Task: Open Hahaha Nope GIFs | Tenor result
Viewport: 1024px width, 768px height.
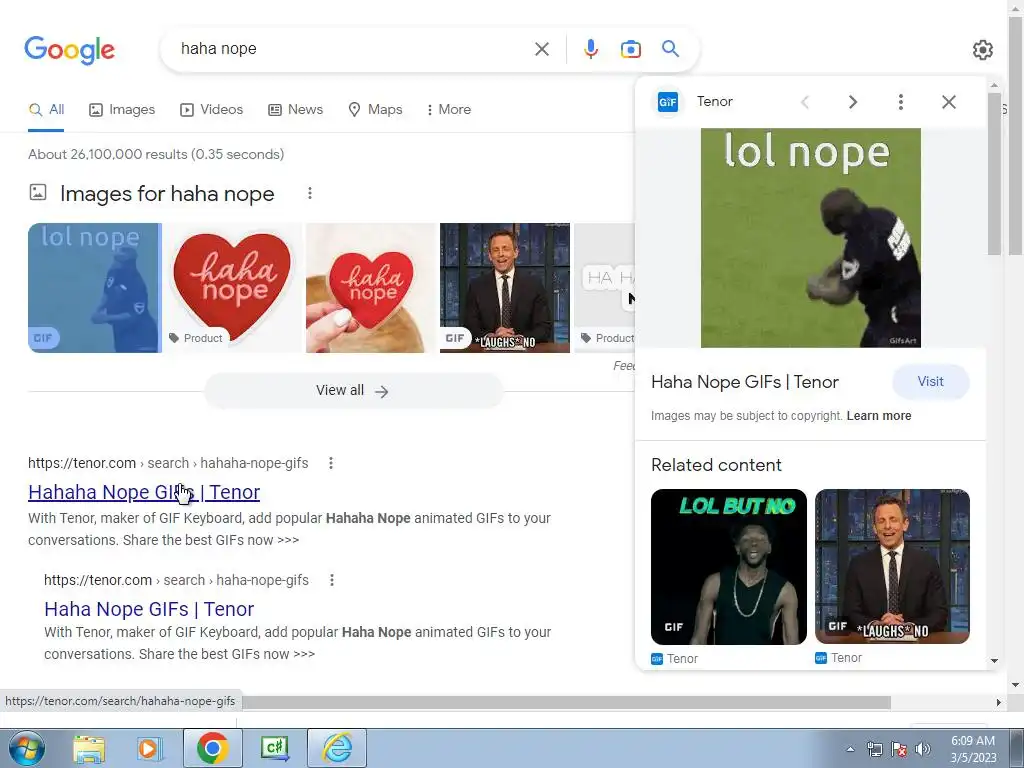Action: click(x=144, y=492)
